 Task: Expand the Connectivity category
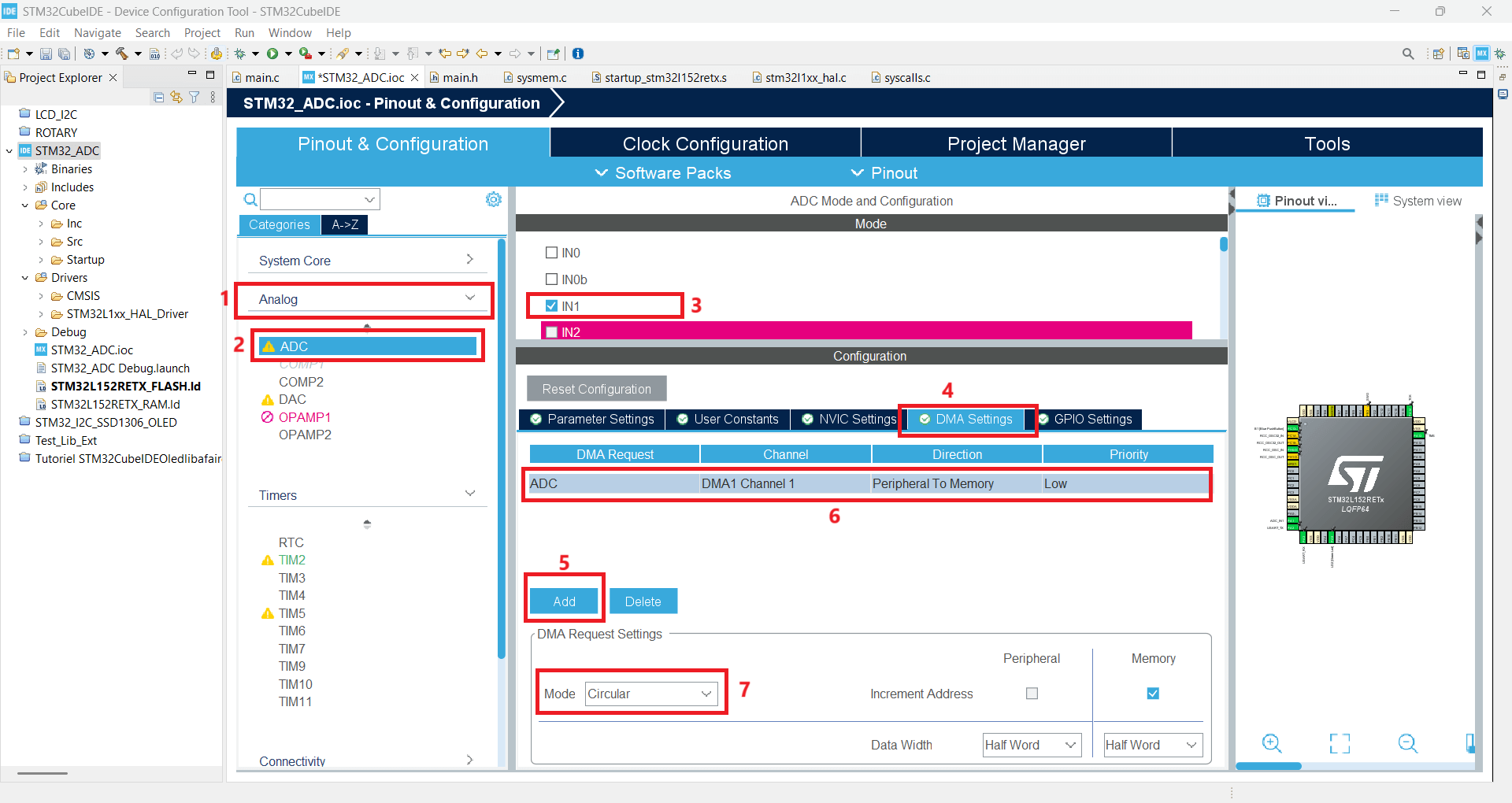366,760
